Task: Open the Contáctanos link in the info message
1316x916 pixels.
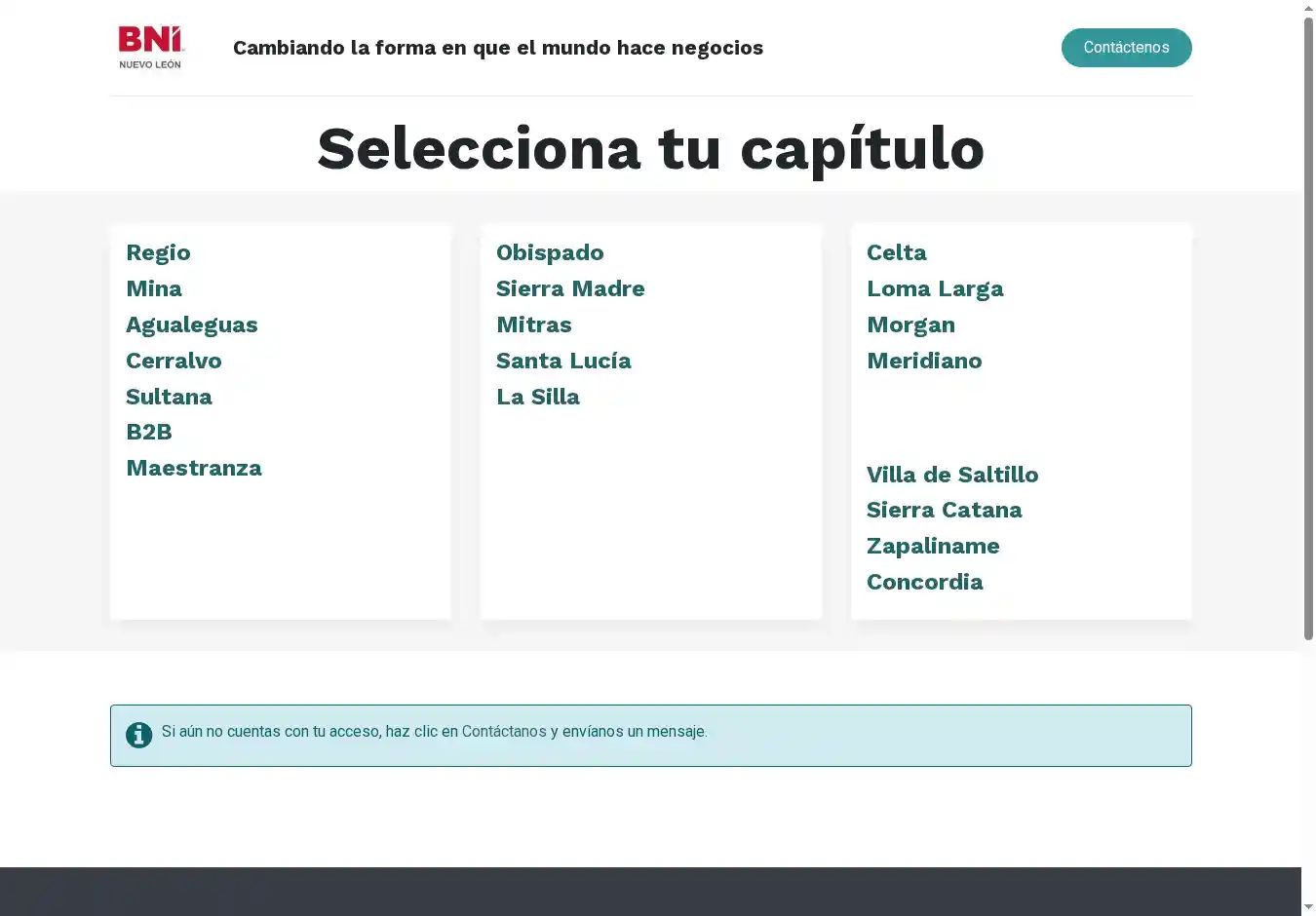Action: (504, 732)
